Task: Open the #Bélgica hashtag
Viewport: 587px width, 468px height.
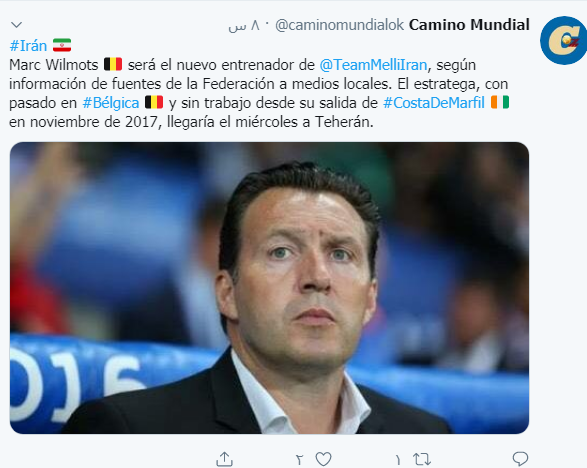Action: coord(111,103)
